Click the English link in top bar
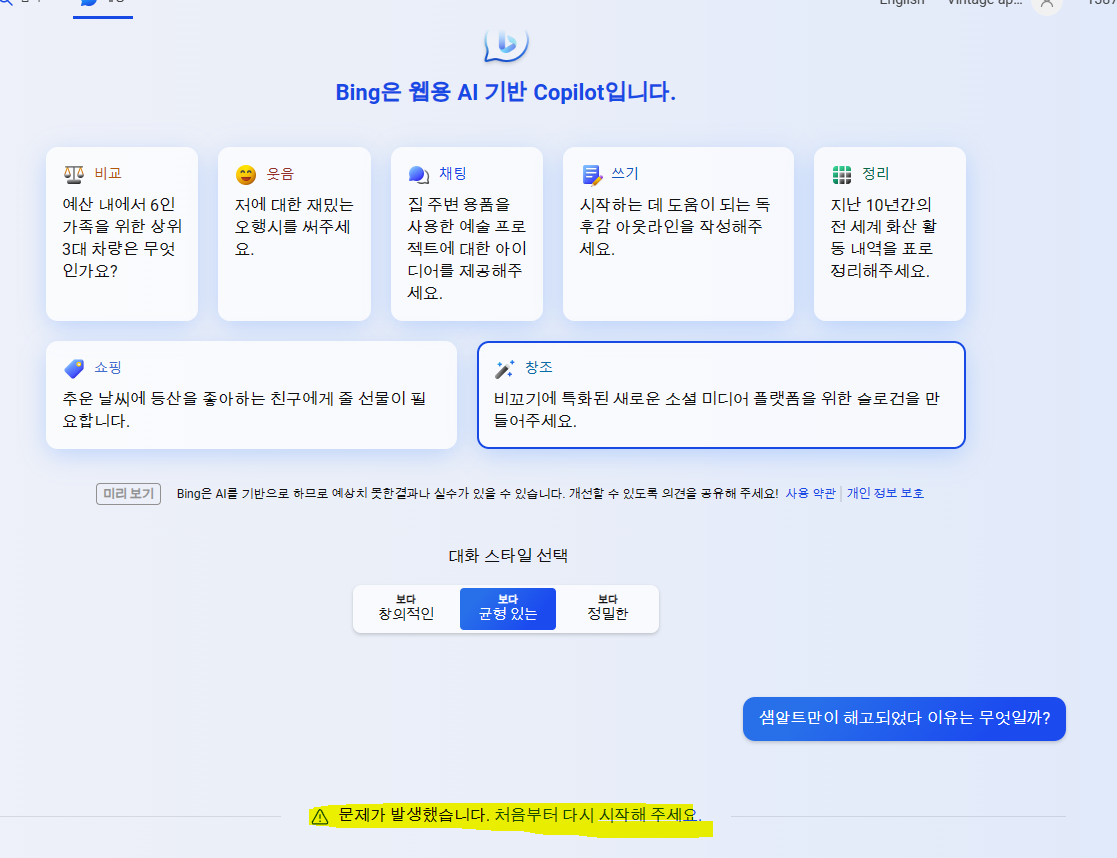 [x=902, y=3]
